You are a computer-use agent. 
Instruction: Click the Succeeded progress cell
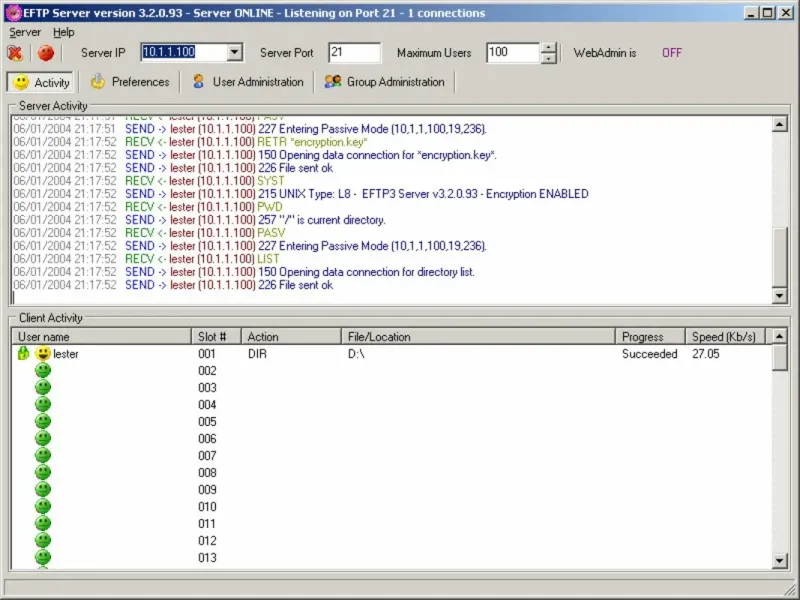(x=649, y=354)
